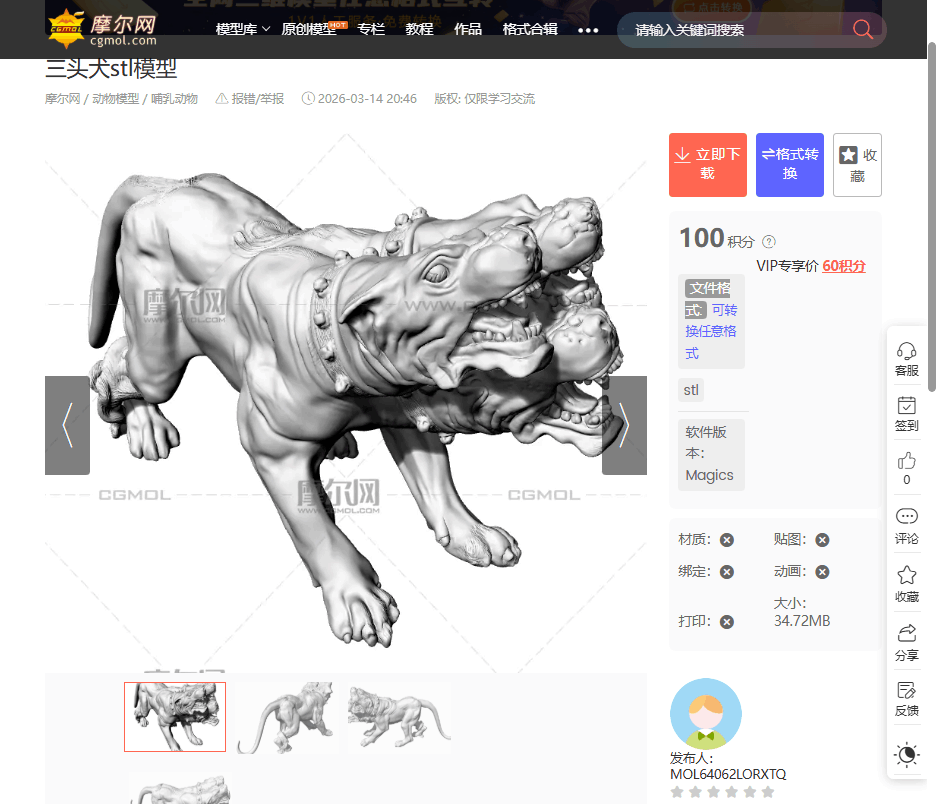
Task: Open the 格式合辑 nav item
Action: (x=530, y=30)
